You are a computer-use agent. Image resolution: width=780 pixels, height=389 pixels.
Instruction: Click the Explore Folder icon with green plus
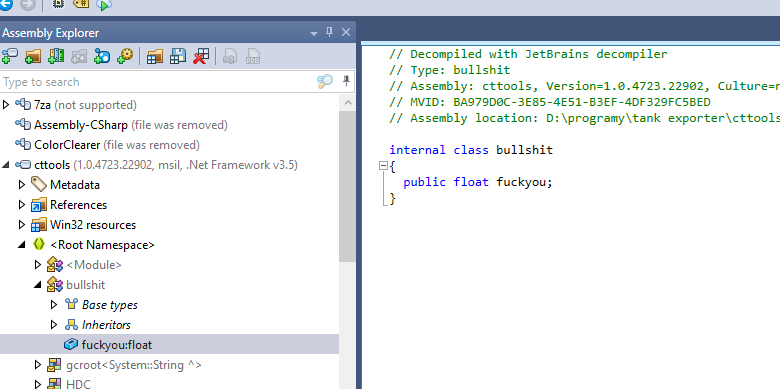click(32, 56)
